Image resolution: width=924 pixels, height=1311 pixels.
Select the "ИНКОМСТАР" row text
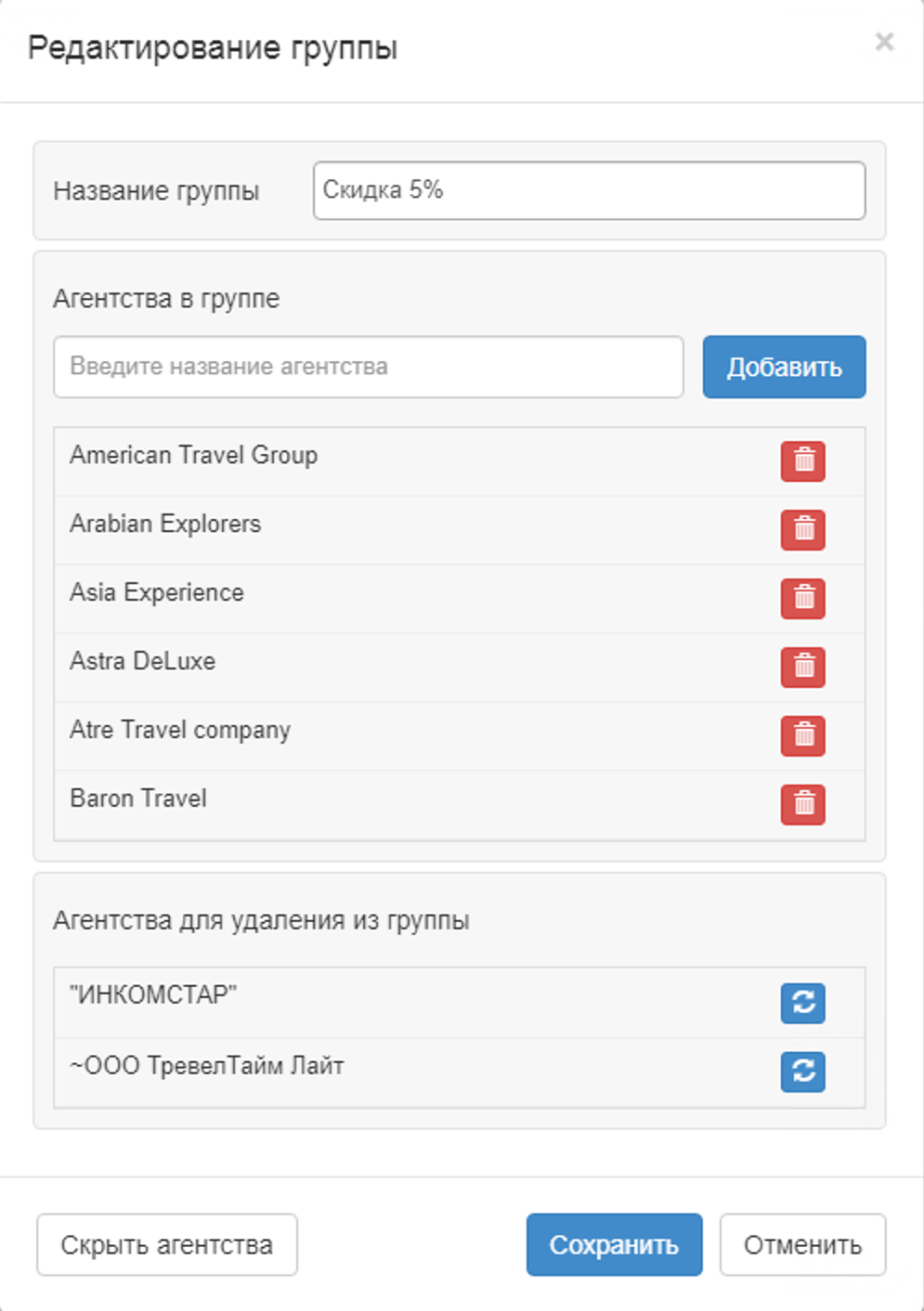(x=153, y=995)
